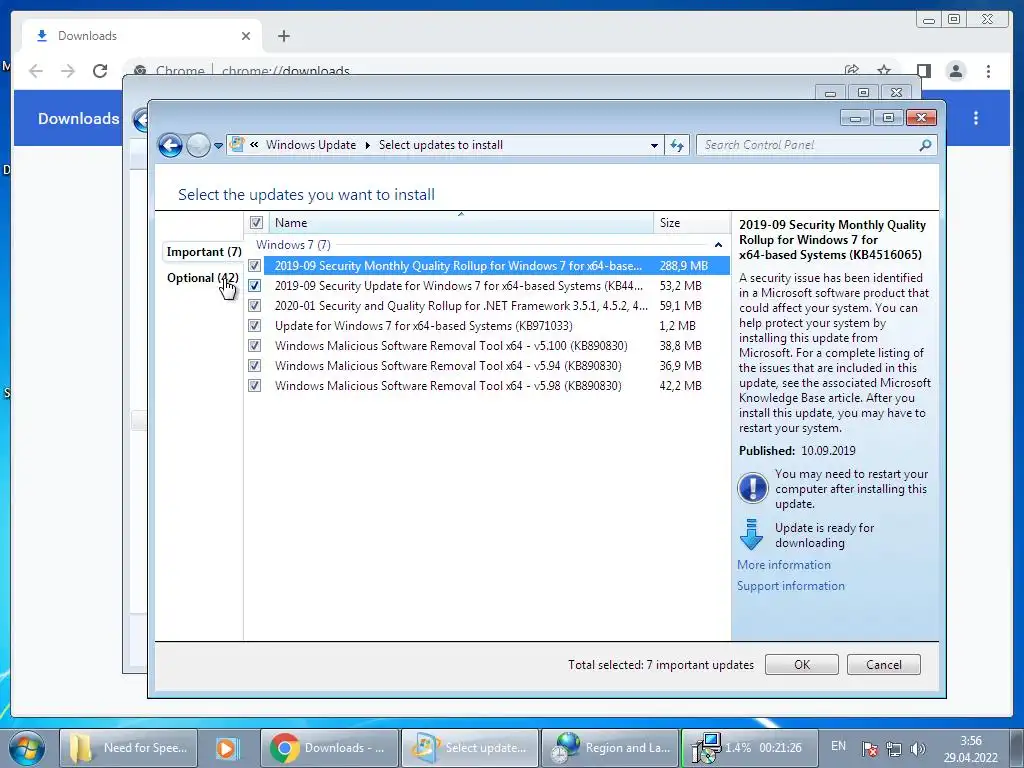1024x768 pixels.
Task: Open volume control speaker icon
Action: click(x=918, y=749)
